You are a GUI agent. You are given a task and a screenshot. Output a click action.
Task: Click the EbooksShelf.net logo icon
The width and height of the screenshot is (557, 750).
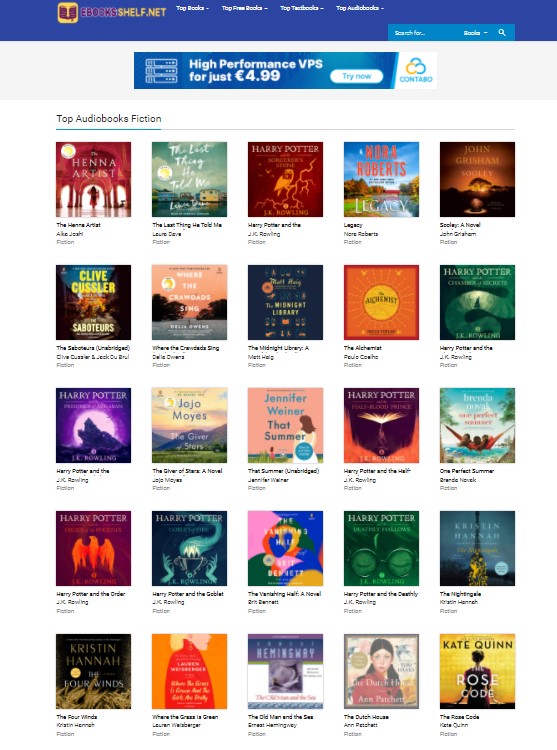point(67,13)
